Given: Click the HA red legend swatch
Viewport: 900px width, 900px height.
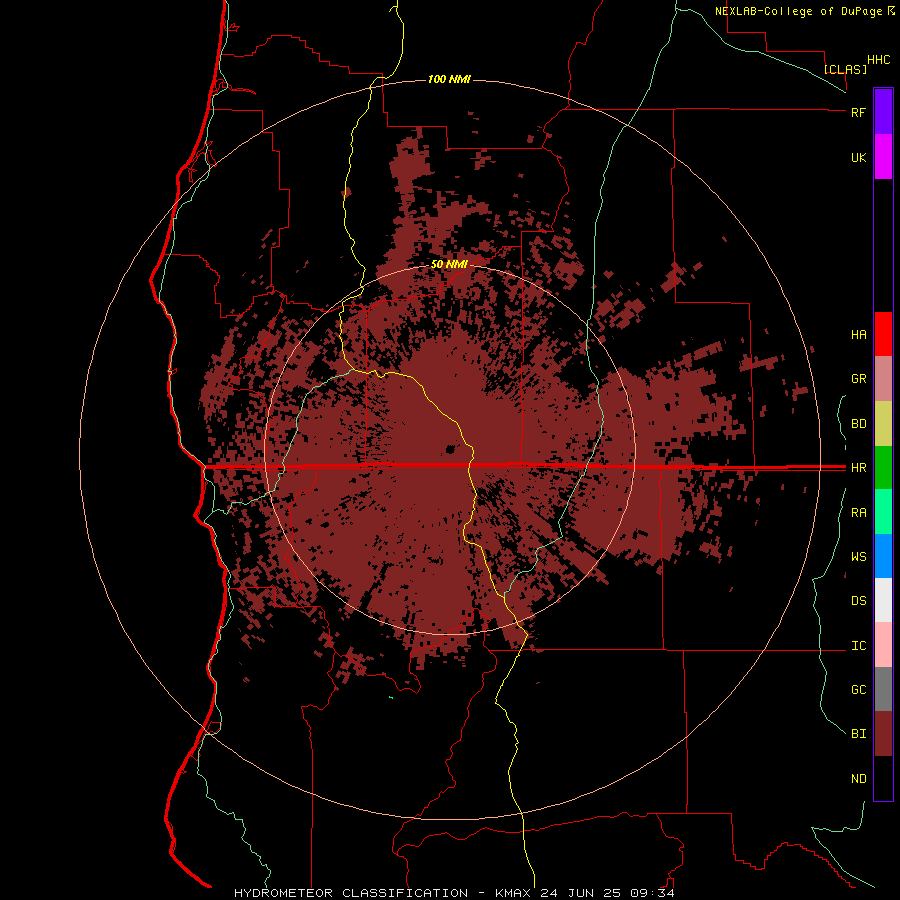Looking at the screenshot, I should click(x=883, y=334).
